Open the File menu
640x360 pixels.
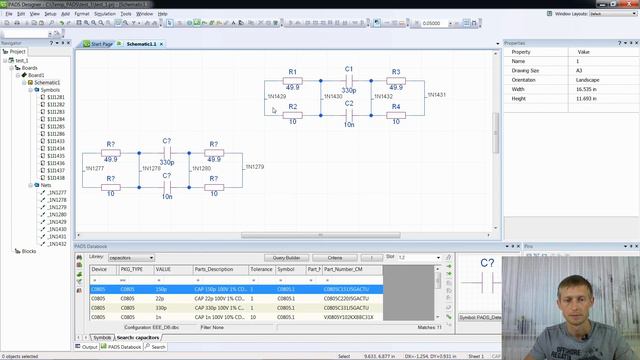click(x=9, y=14)
